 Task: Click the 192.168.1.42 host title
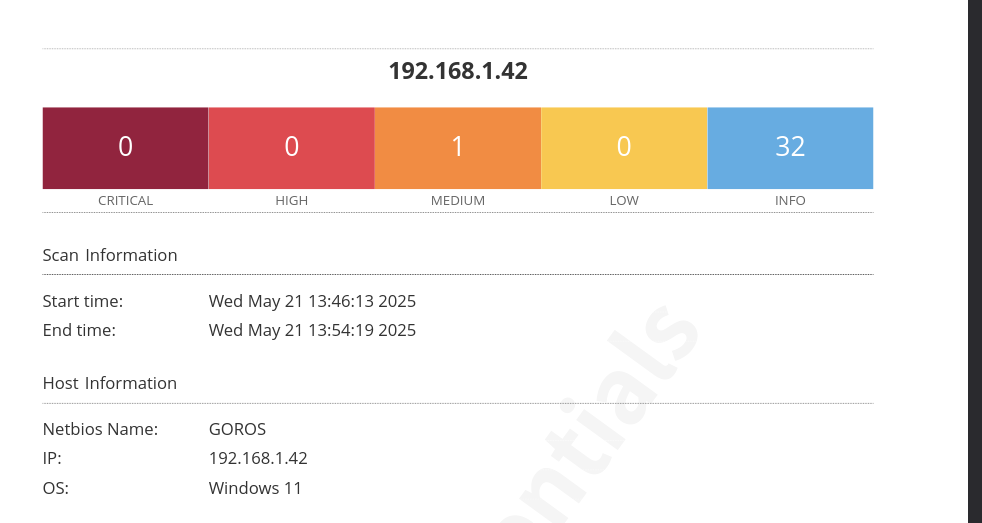(x=458, y=71)
